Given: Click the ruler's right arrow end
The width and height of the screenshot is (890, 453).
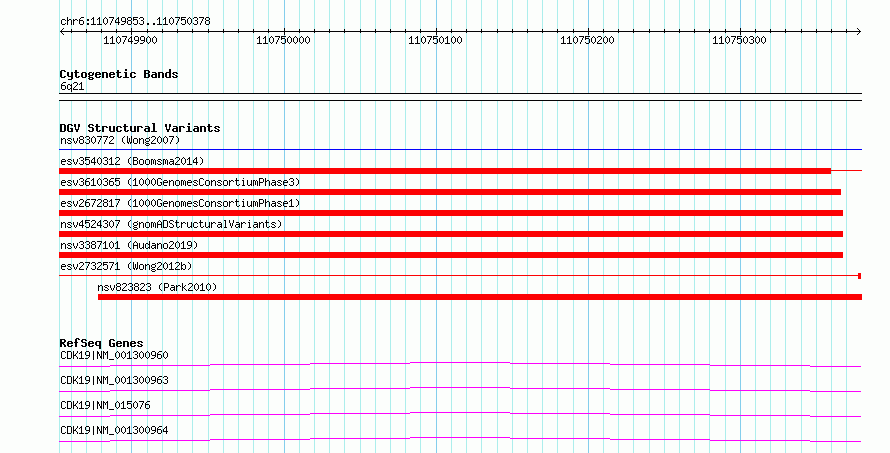Looking at the screenshot, I should pyautogui.click(x=859, y=31).
